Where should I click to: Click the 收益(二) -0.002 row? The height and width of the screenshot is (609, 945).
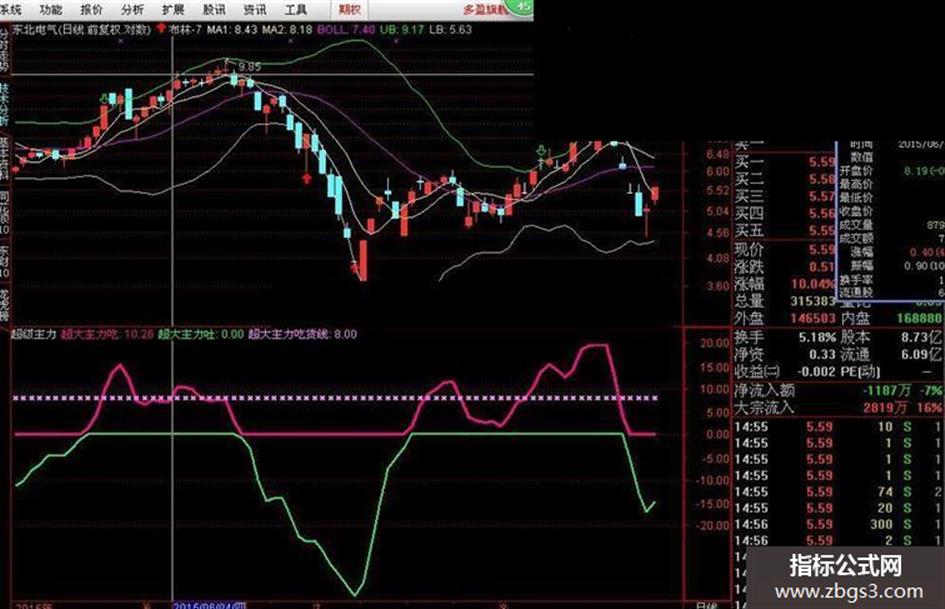785,371
